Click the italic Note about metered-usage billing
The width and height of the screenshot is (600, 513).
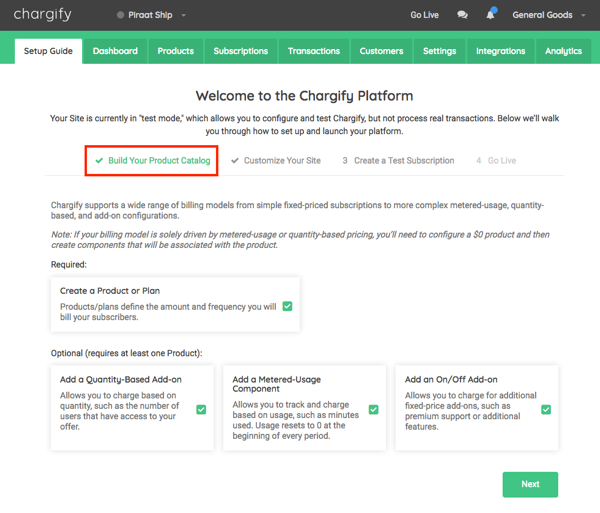[x=300, y=240]
